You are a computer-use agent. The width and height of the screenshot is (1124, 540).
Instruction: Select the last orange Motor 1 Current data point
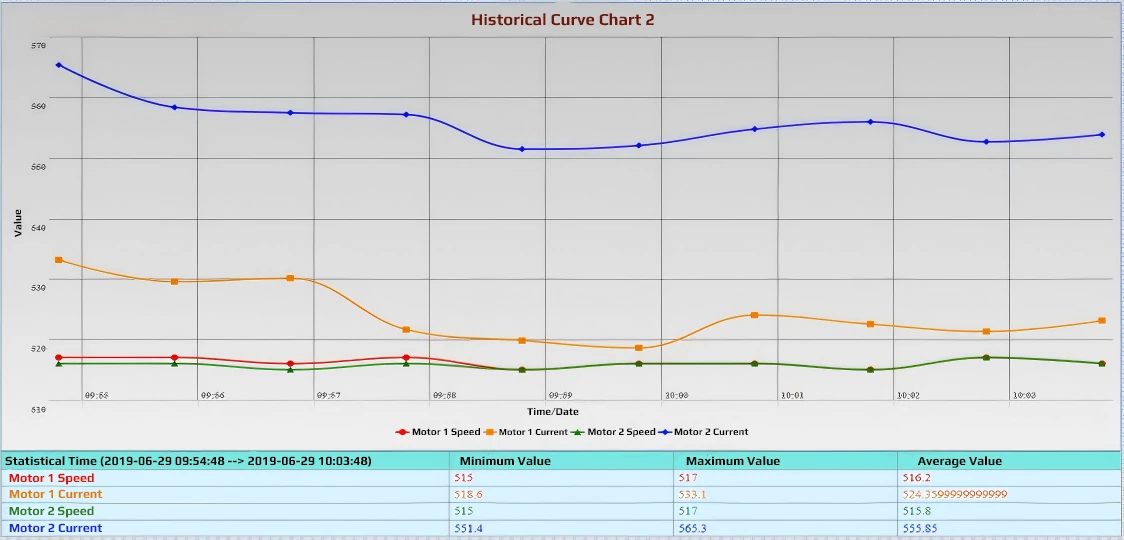click(1102, 321)
